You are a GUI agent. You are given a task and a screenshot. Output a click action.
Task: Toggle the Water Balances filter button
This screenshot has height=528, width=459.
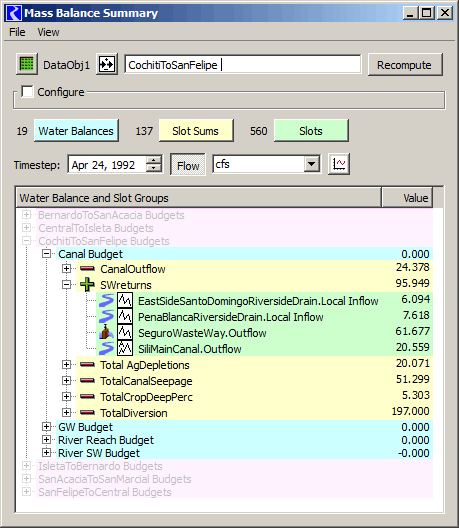pos(76,131)
